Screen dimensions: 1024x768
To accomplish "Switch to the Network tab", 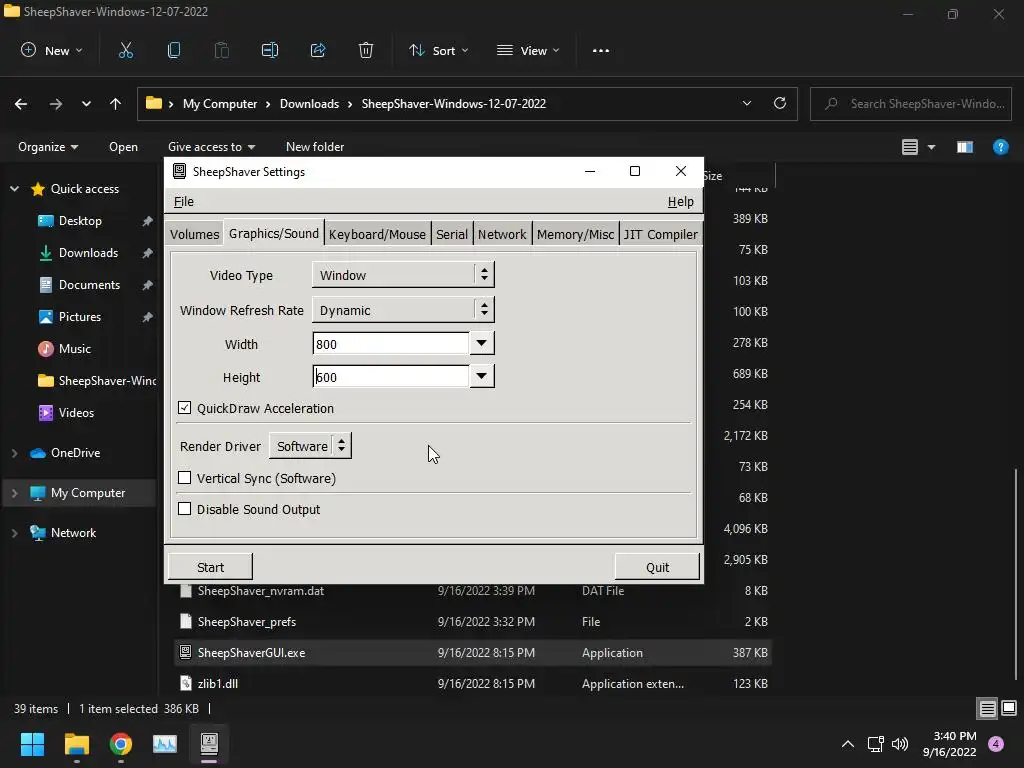I will (x=502, y=234).
